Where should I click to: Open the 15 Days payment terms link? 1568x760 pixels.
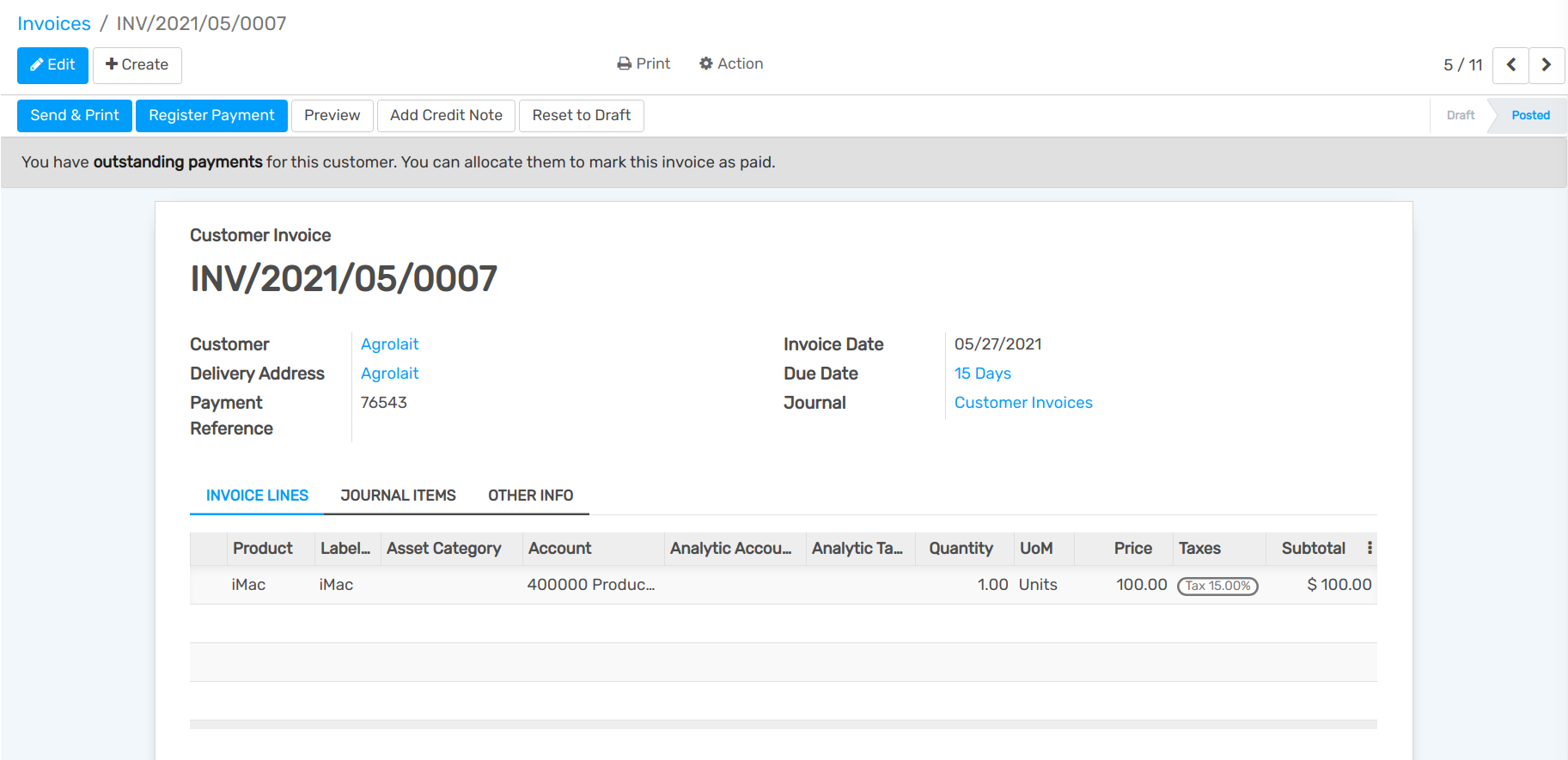(982, 374)
